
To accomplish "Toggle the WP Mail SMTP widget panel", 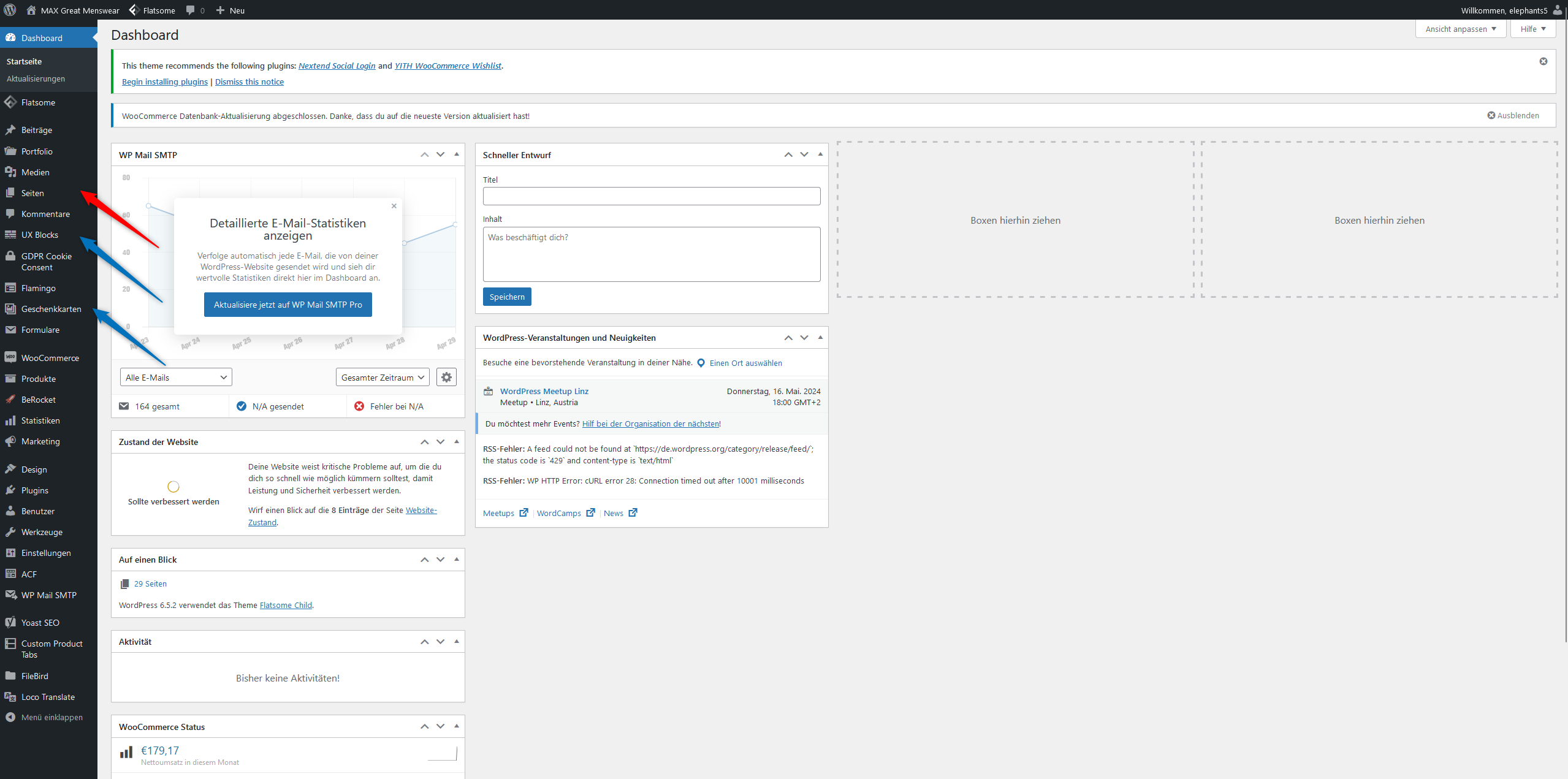I will [x=457, y=154].
